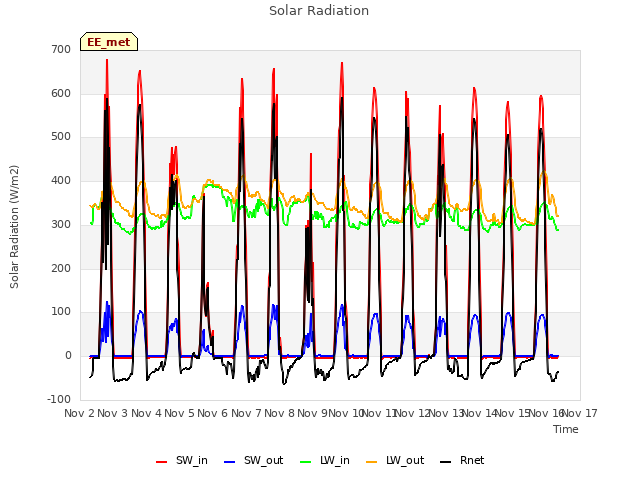Image resolution: width=640 pixels, height=480 pixels.
Task: Click the 400 y-axis tick label
Action: pos(61,180)
